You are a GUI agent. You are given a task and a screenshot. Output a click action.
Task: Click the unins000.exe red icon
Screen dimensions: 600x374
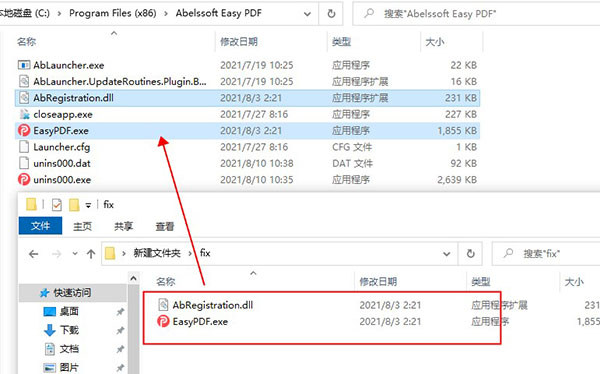[x=24, y=179]
